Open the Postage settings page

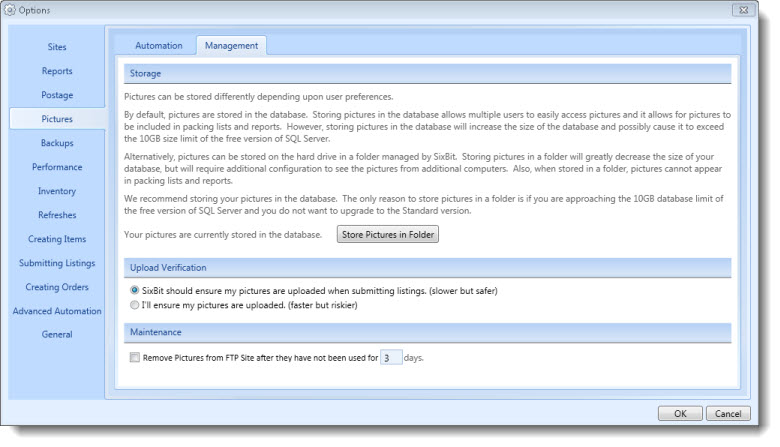click(57, 95)
